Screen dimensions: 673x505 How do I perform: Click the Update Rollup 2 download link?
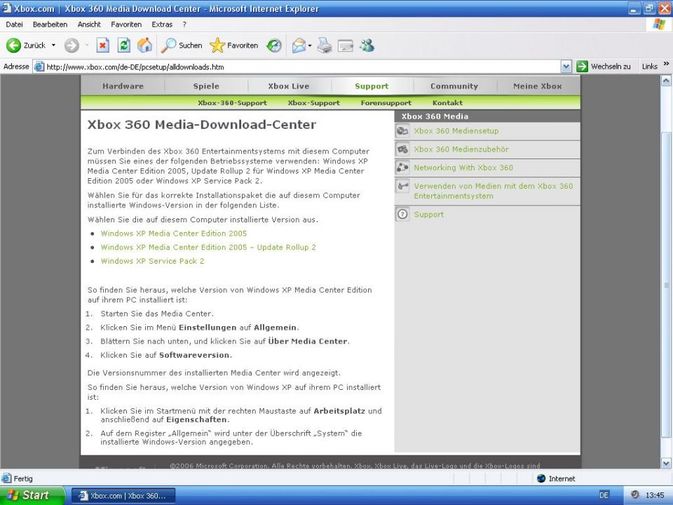208,247
